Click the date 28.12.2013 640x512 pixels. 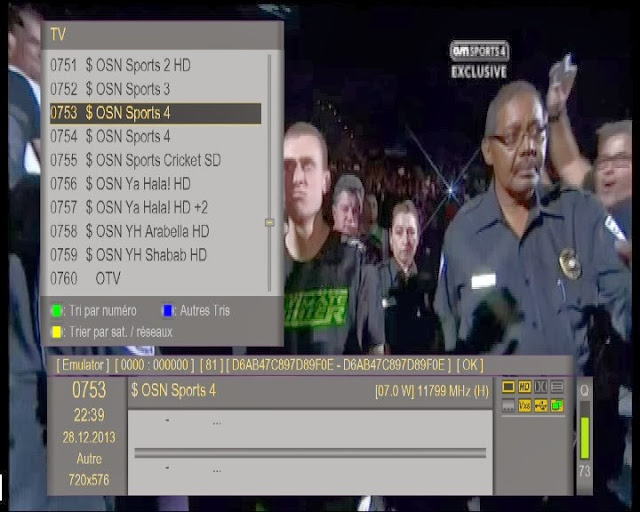pos(89,438)
